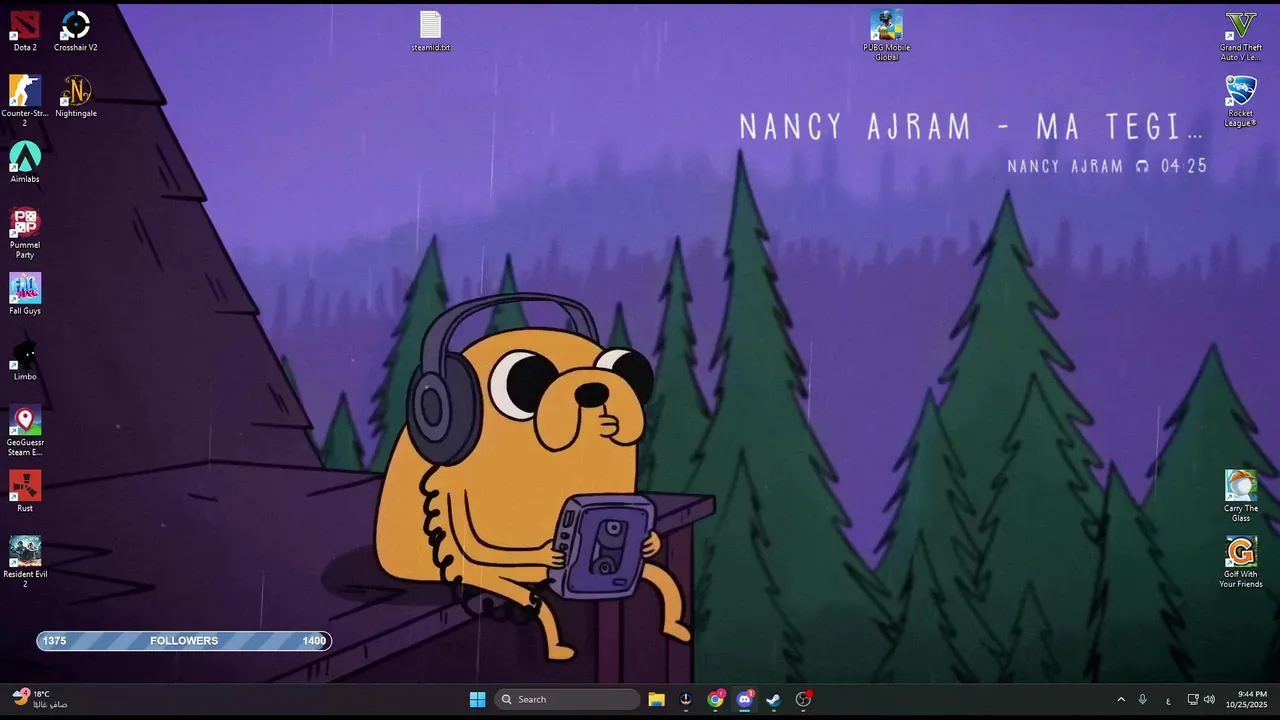Click the microphone tray icon

tap(1142, 699)
